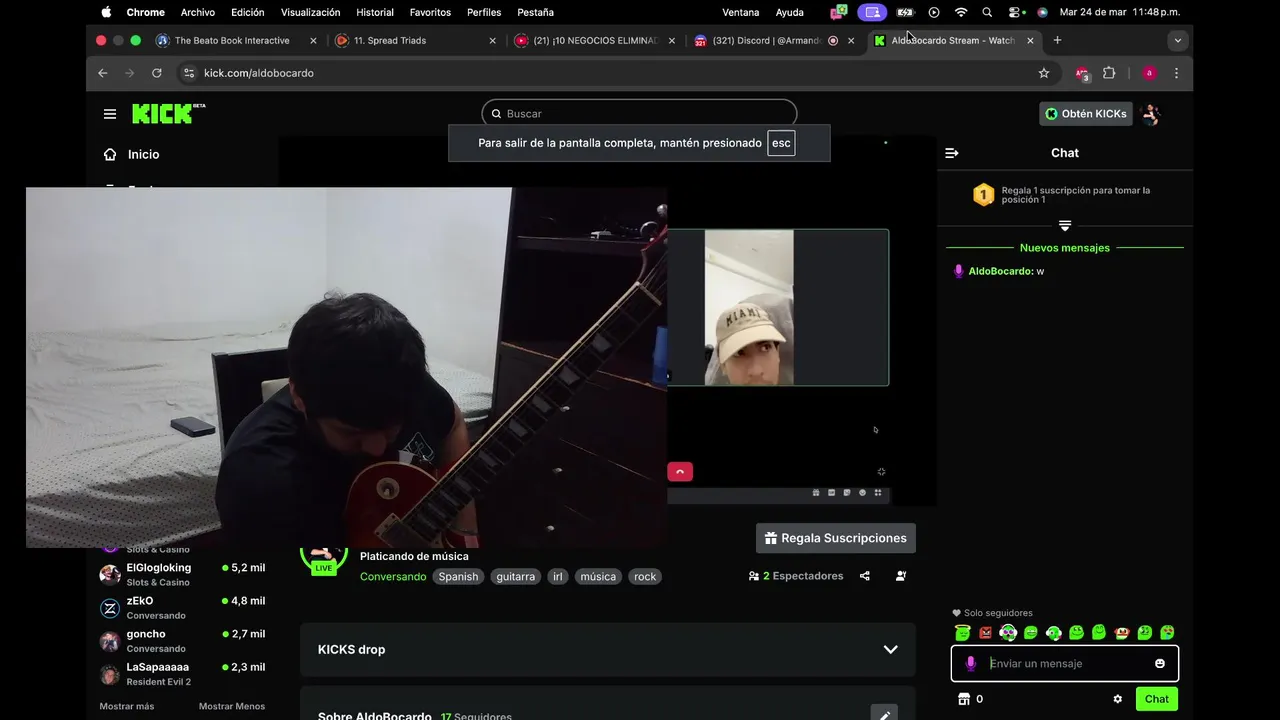The width and height of the screenshot is (1280, 720).
Task: Click the red hang-up call button in stream
Action: [680, 472]
